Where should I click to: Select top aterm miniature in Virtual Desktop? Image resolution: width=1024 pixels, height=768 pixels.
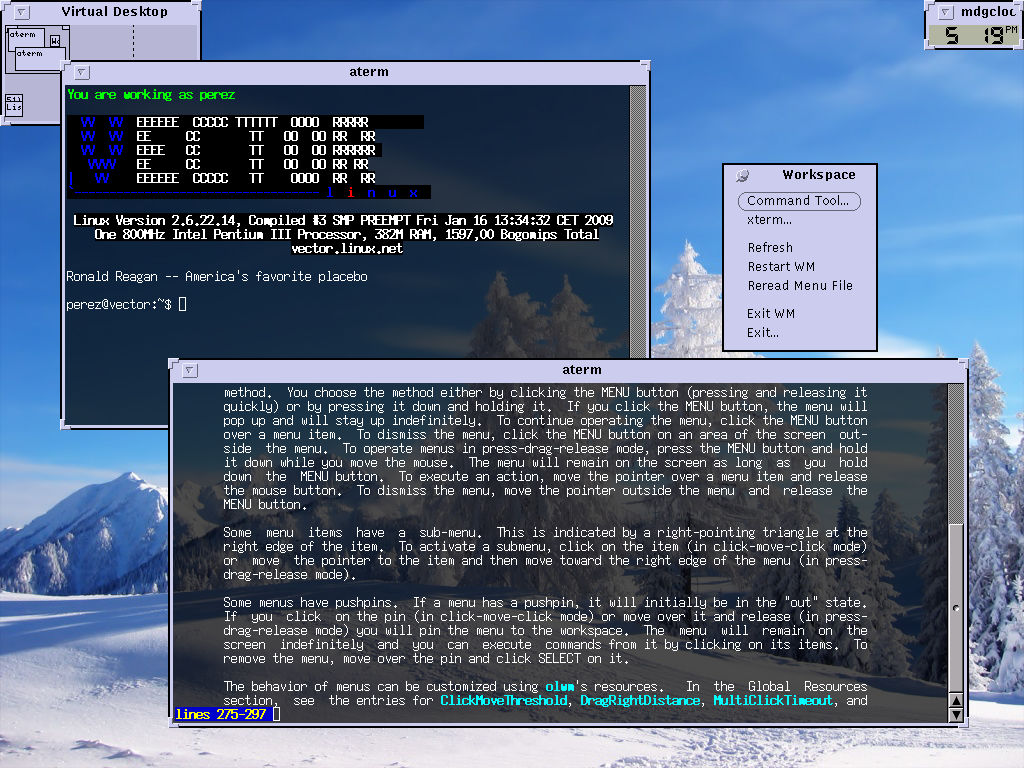(x=26, y=39)
